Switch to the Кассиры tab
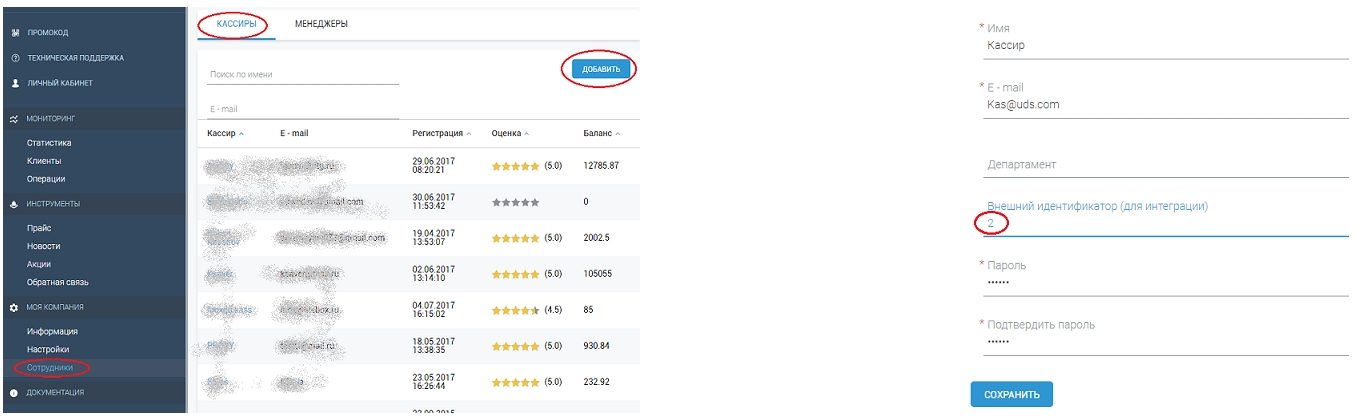 (230, 24)
